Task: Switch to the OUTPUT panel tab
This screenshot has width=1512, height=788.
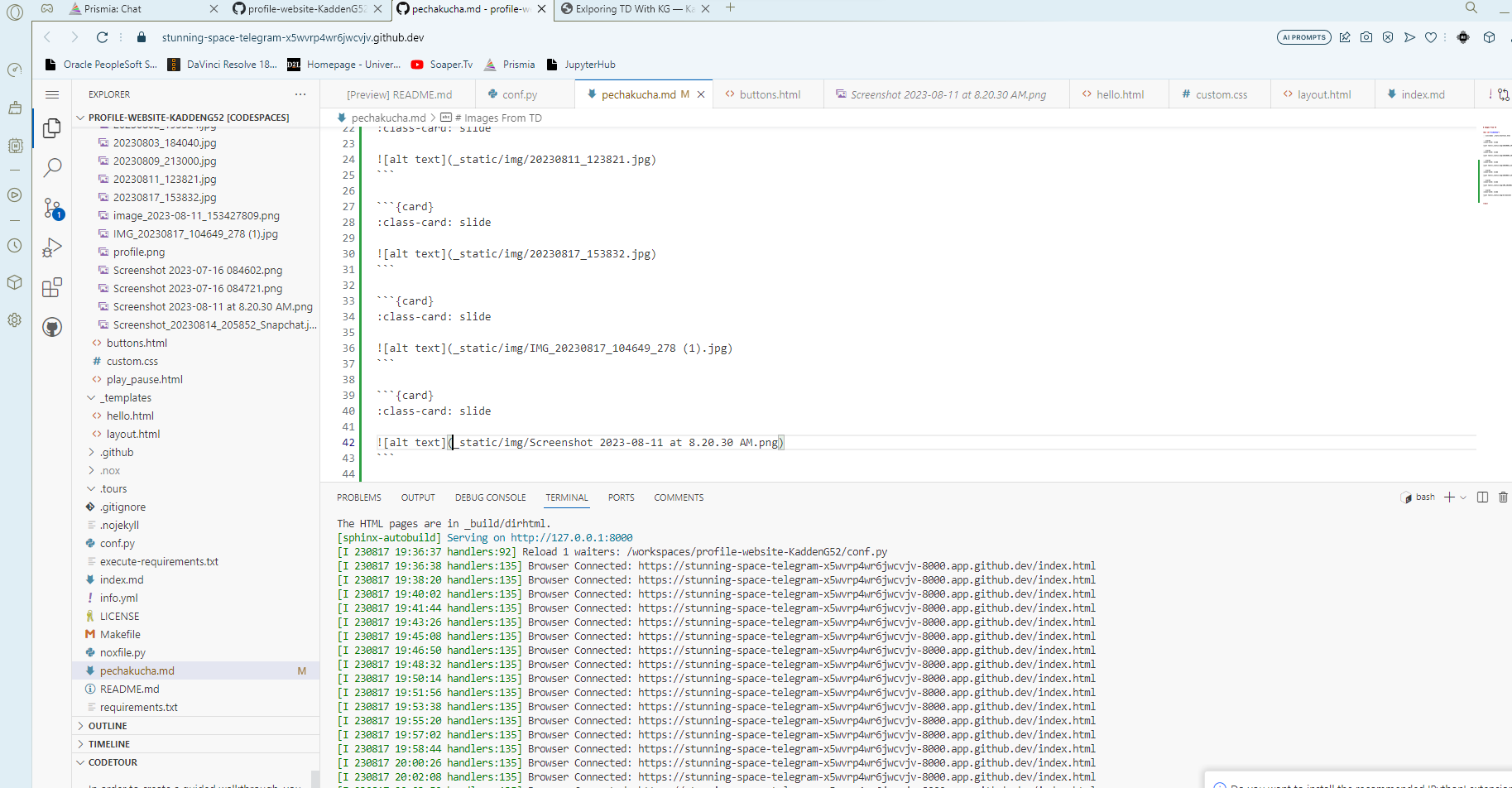Action: pyautogui.click(x=418, y=497)
